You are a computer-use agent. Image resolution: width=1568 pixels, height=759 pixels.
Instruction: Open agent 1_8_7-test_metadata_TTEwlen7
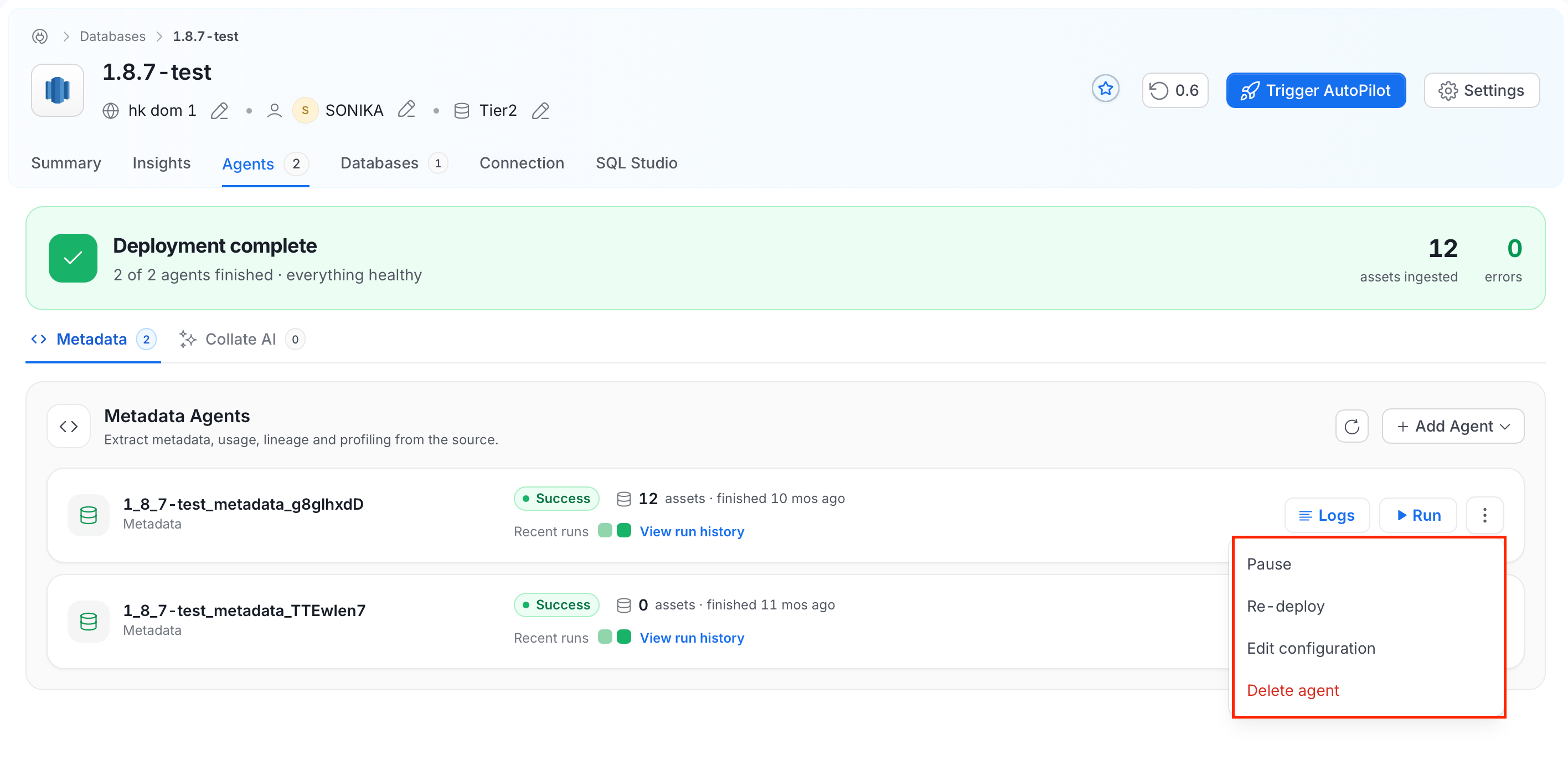[x=245, y=611]
